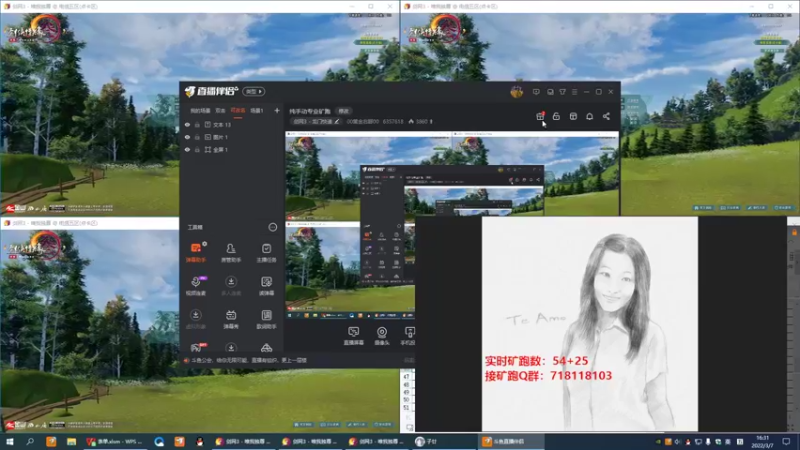Click the unlock icon in stream toolbar
Screen dimensions: 800x450
click(556, 116)
